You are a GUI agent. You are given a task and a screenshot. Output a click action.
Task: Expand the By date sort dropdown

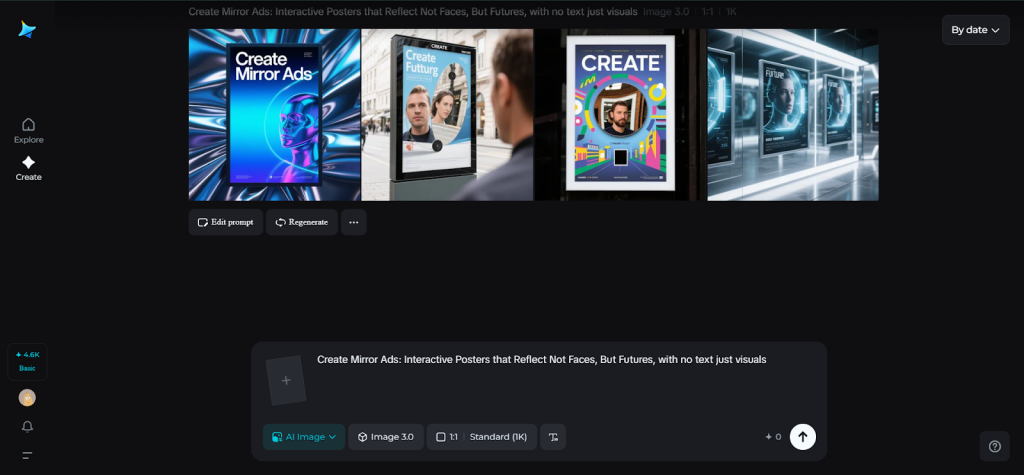pos(975,30)
